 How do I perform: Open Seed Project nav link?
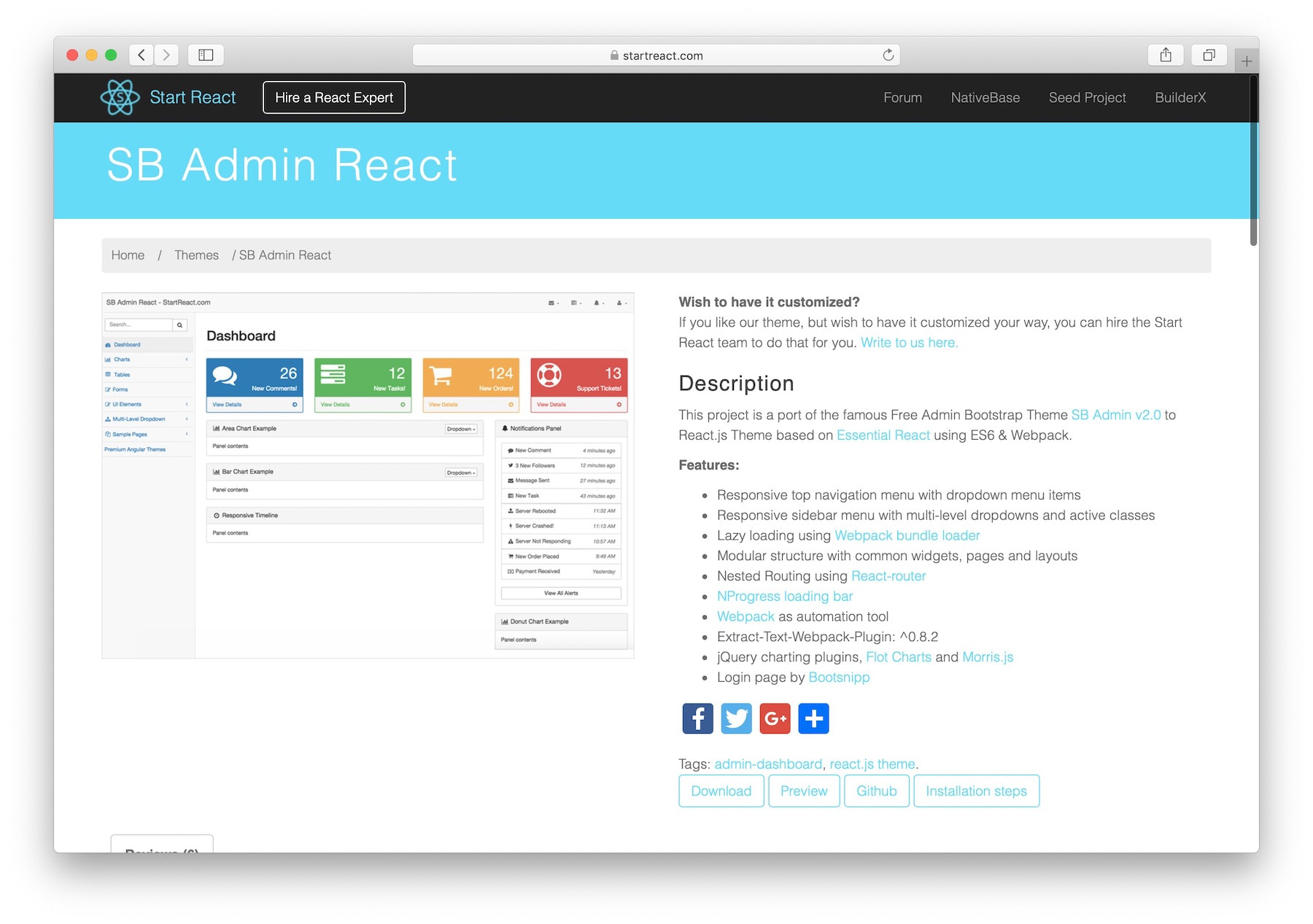pyautogui.click(x=1087, y=98)
